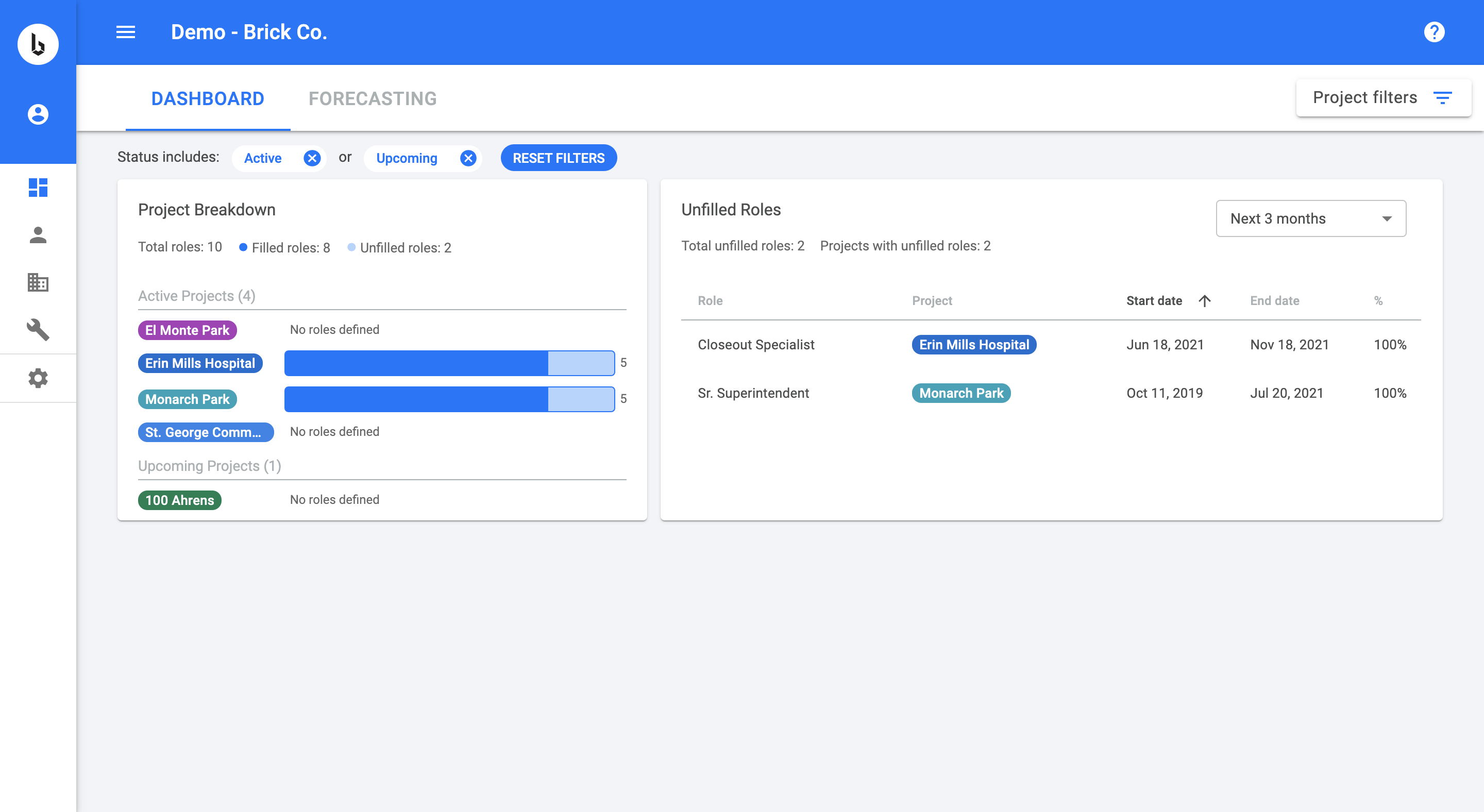Open the Project filters panel
The width and height of the screenshot is (1484, 812).
click(1382, 98)
